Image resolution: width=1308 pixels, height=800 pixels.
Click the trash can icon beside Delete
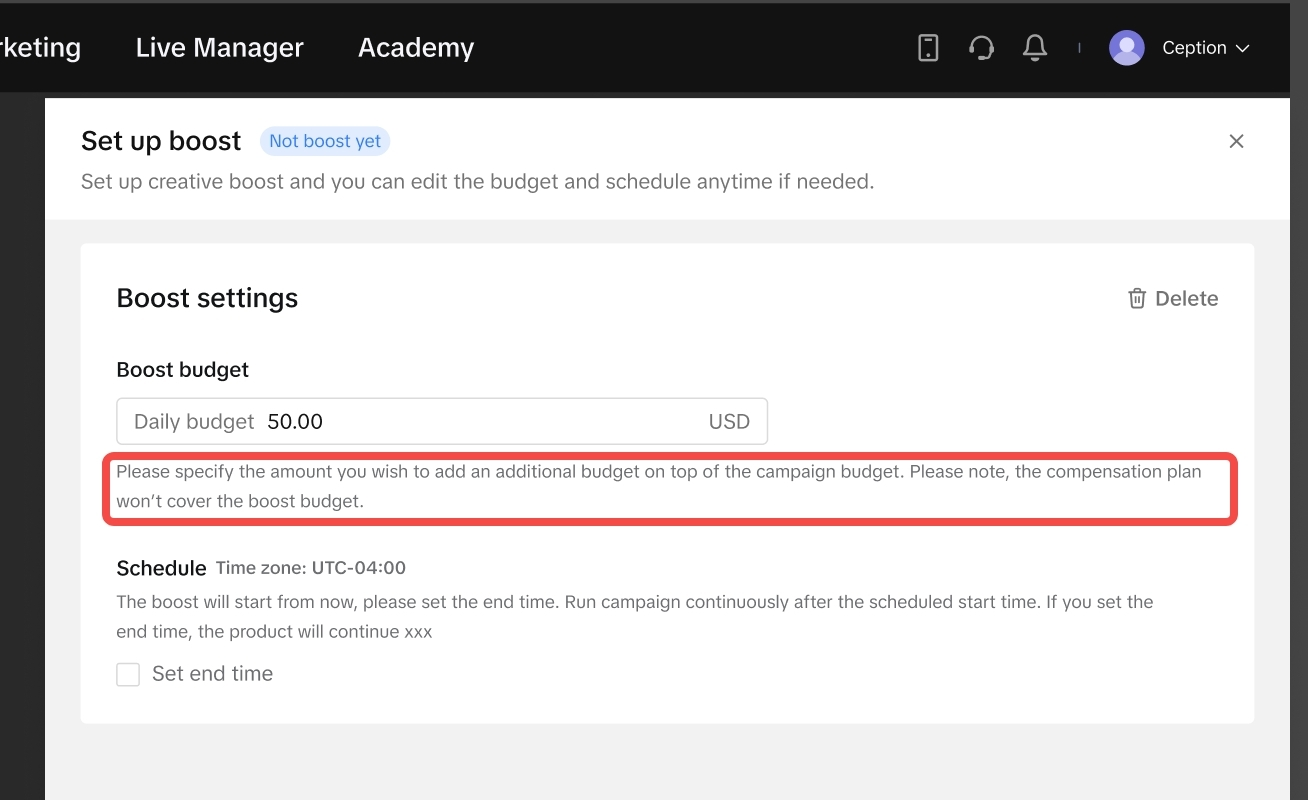1137,299
